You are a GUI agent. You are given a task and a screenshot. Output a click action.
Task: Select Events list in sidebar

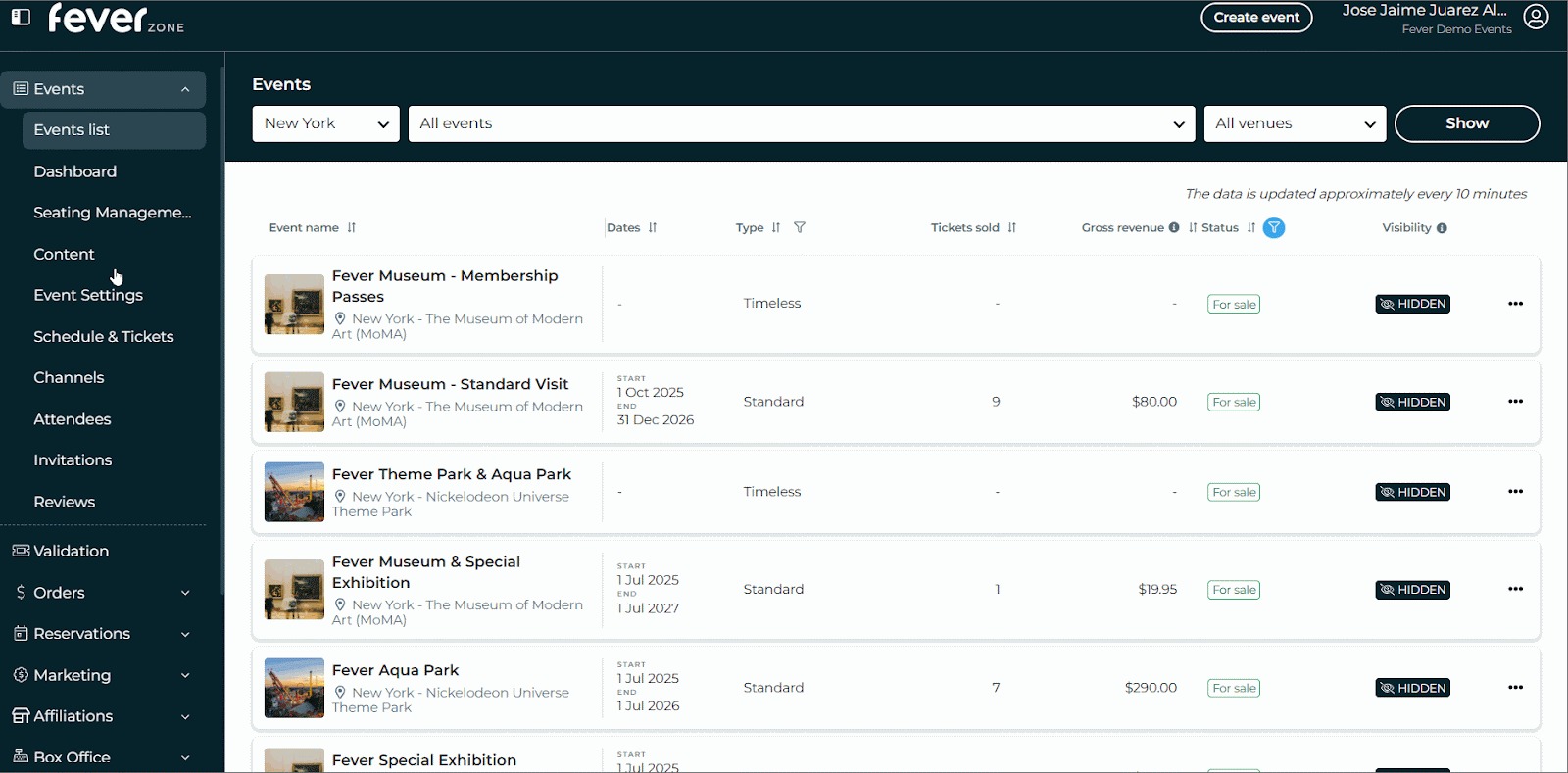[x=114, y=130]
